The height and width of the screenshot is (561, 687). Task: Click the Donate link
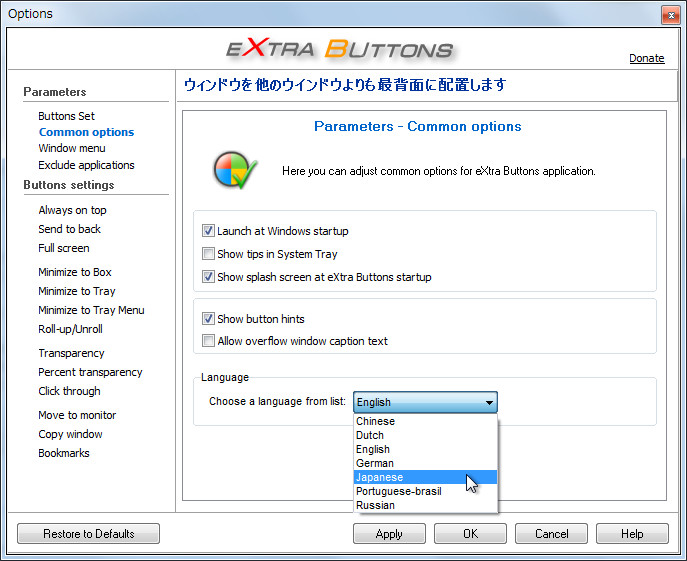647,58
